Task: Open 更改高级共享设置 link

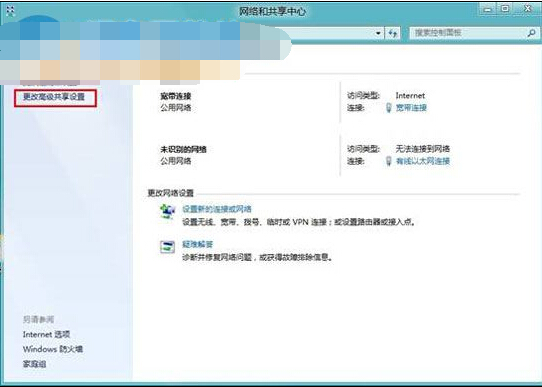Action: pos(54,97)
